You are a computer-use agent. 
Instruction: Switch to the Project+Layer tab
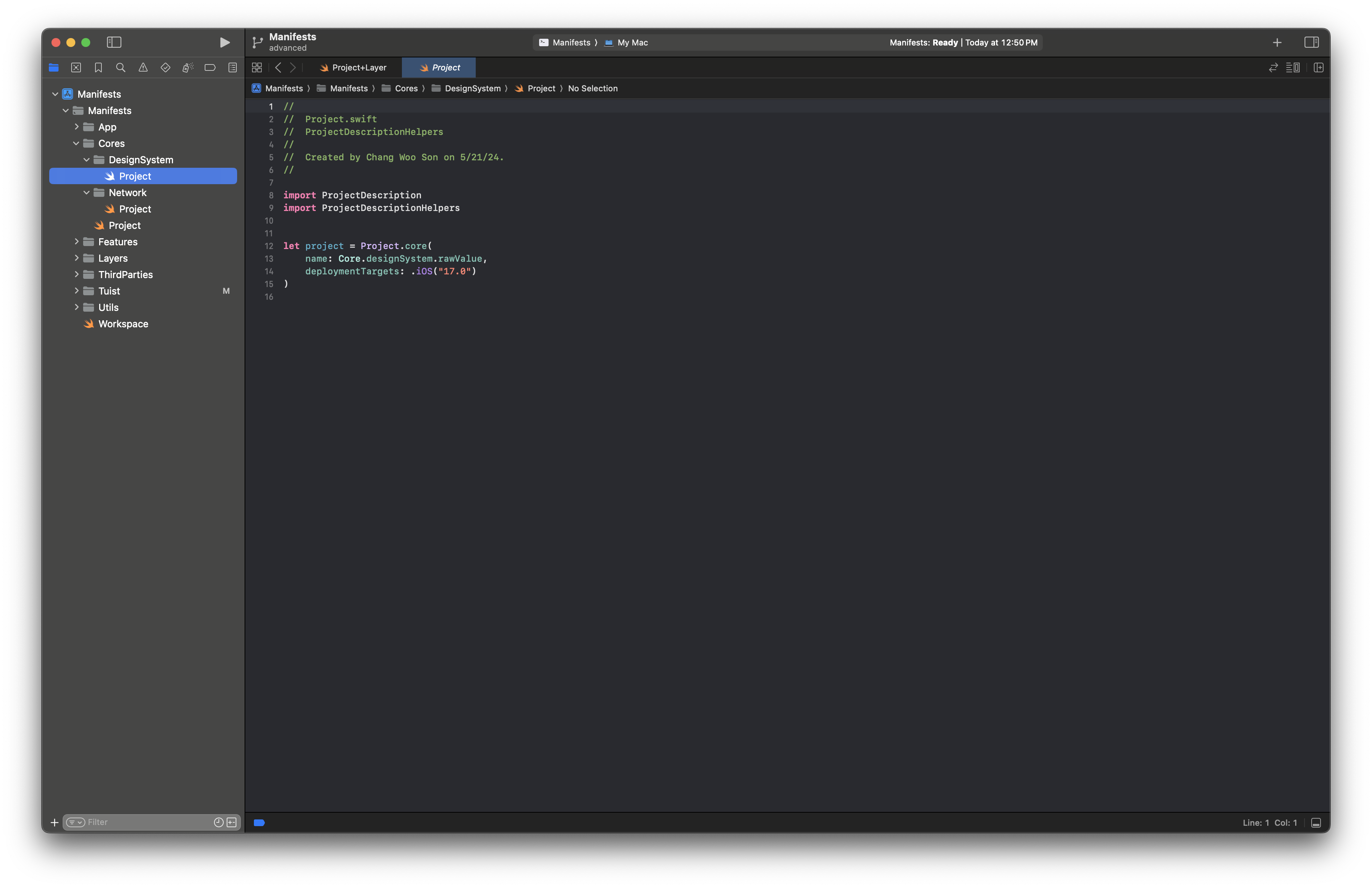click(x=353, y=67)
